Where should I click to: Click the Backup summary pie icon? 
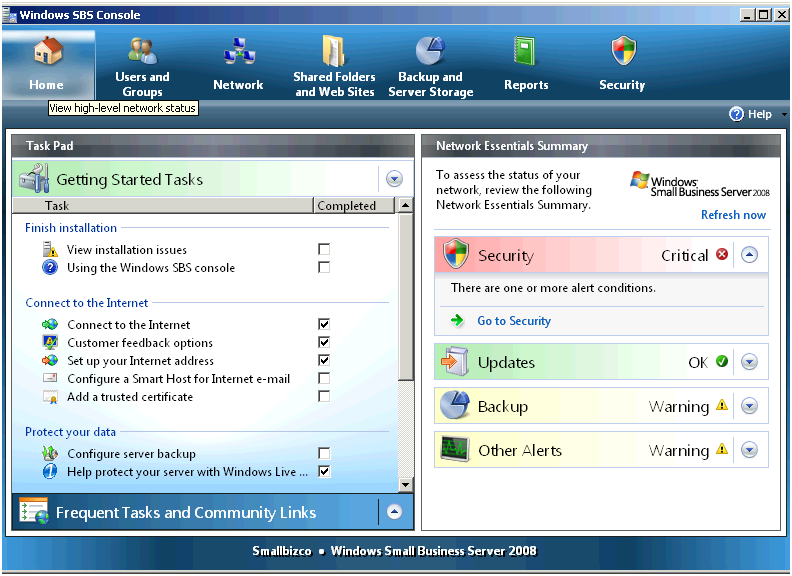pyautogui.click(x=455, y=405)
